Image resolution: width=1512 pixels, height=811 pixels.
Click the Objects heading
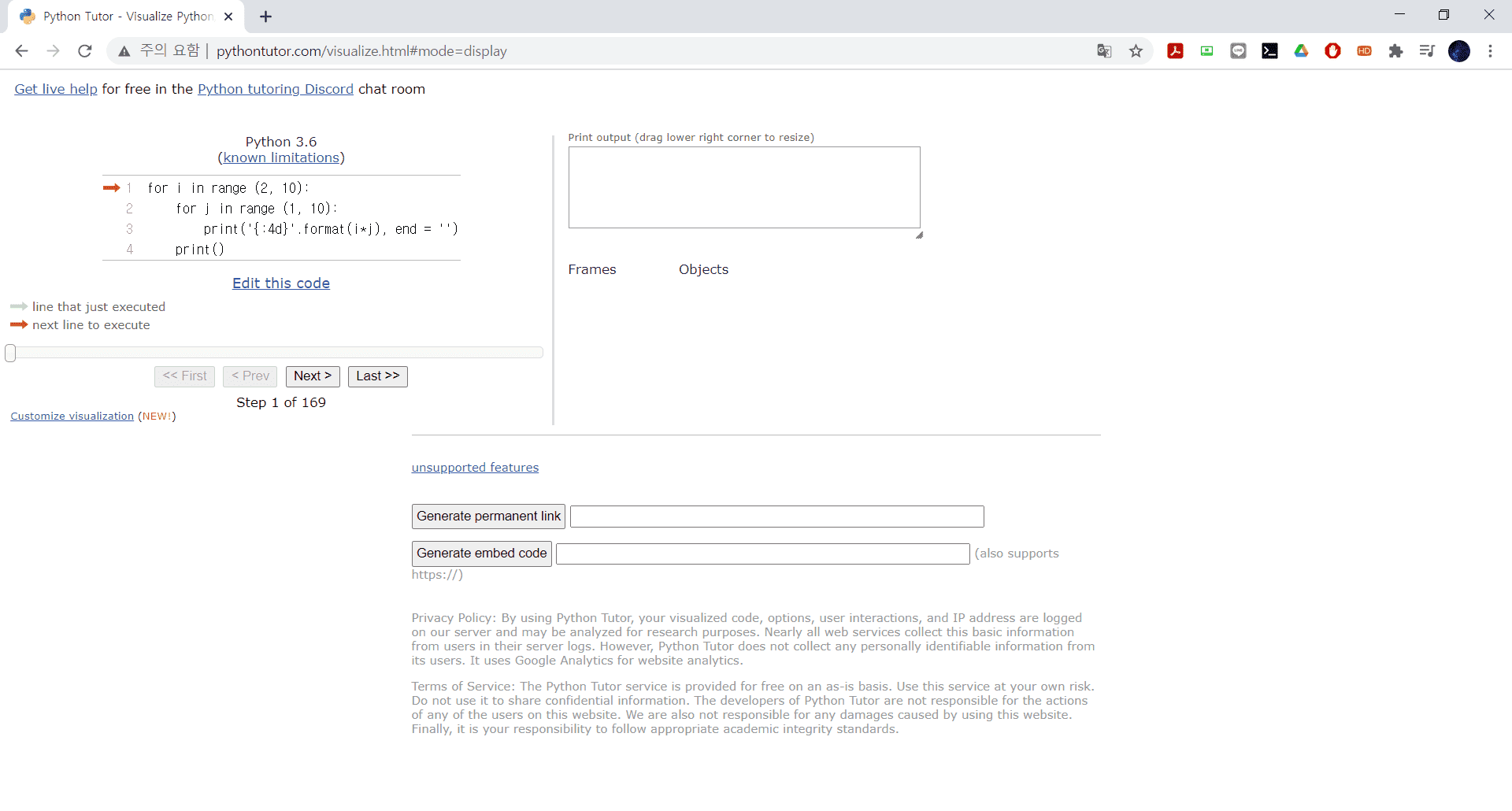click(704, 269)
